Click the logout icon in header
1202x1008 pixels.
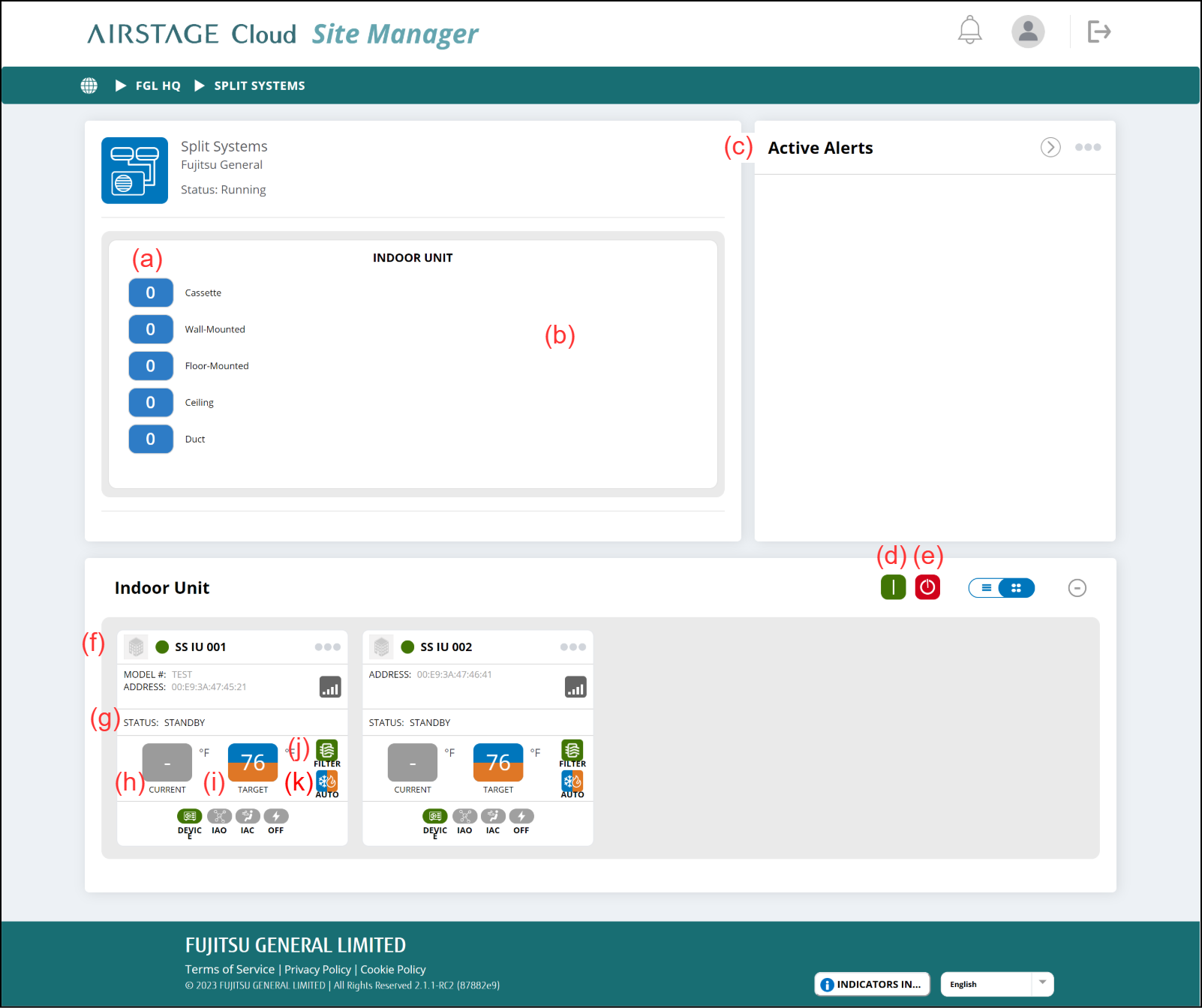1098,31
